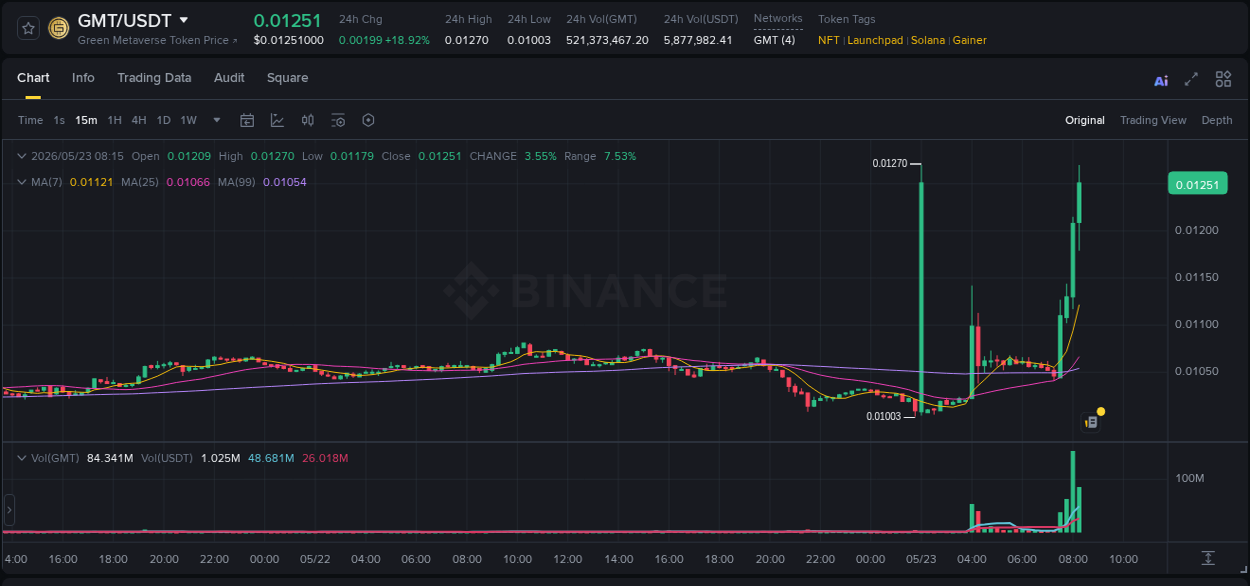Click the 24h Vol(USDT) value 5,877,982.41

click(698, 40)
